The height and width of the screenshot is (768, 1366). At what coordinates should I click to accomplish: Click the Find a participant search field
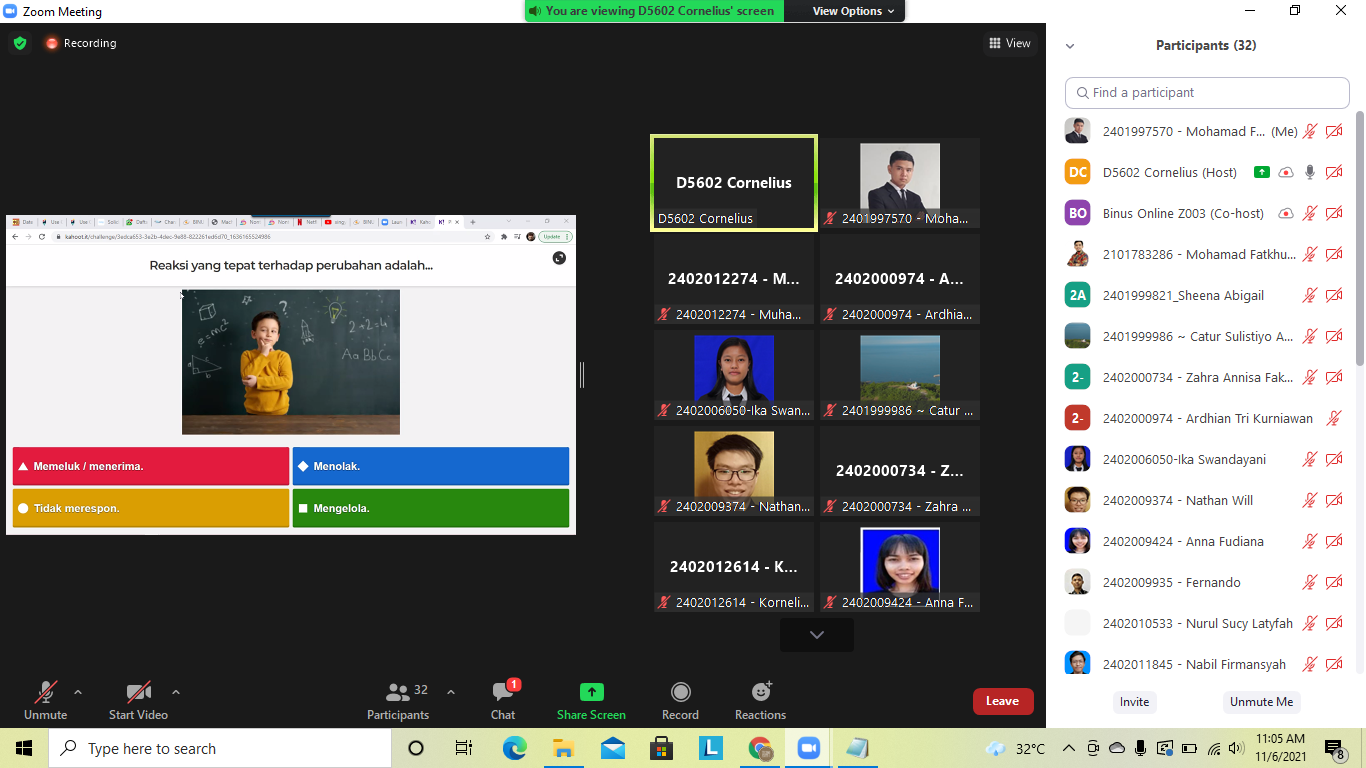tap(1207, 92)
